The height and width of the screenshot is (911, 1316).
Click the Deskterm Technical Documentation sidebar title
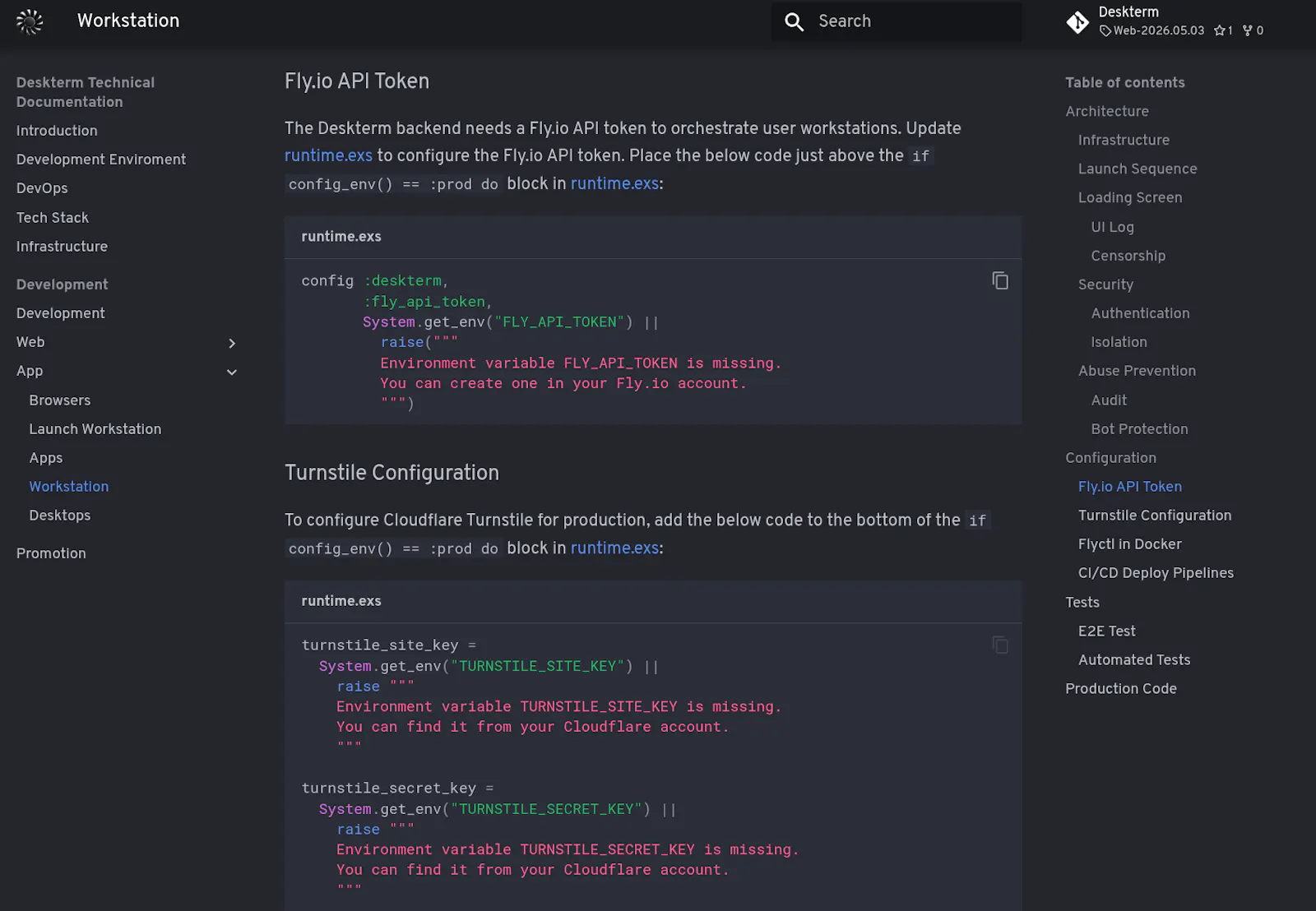[86, 92]
